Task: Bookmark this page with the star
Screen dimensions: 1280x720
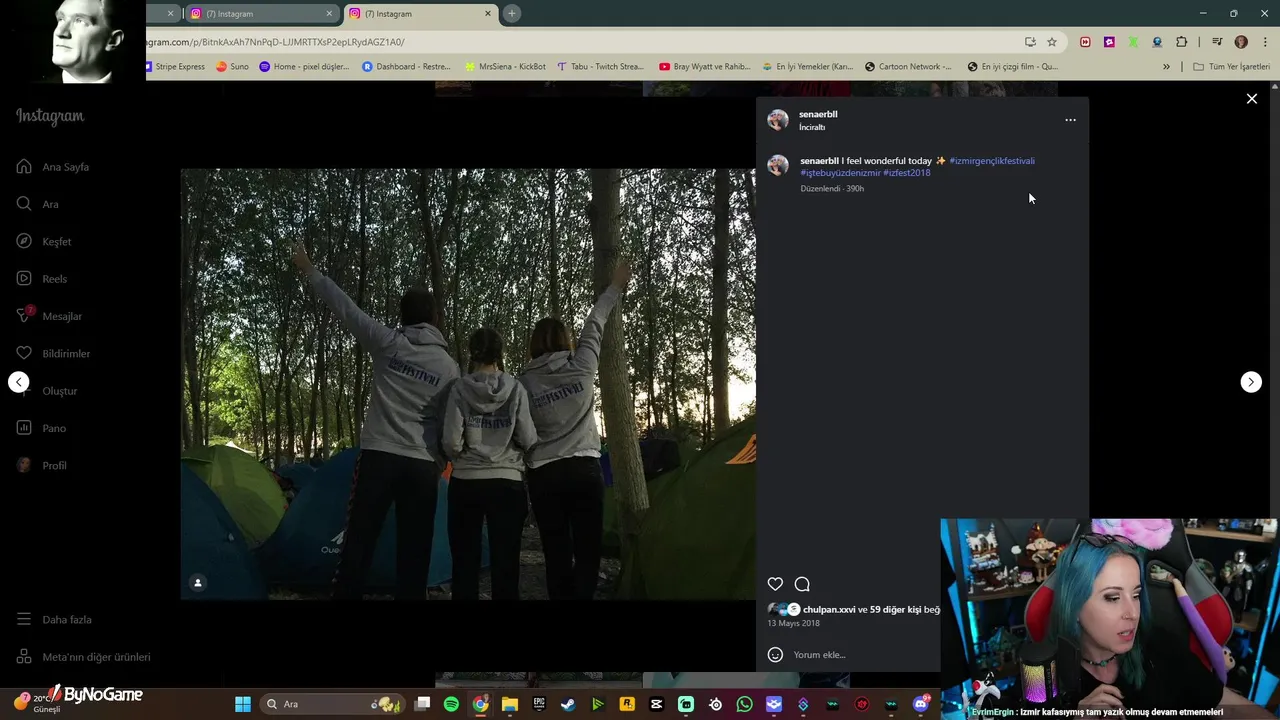Action: coord(1052,42)
